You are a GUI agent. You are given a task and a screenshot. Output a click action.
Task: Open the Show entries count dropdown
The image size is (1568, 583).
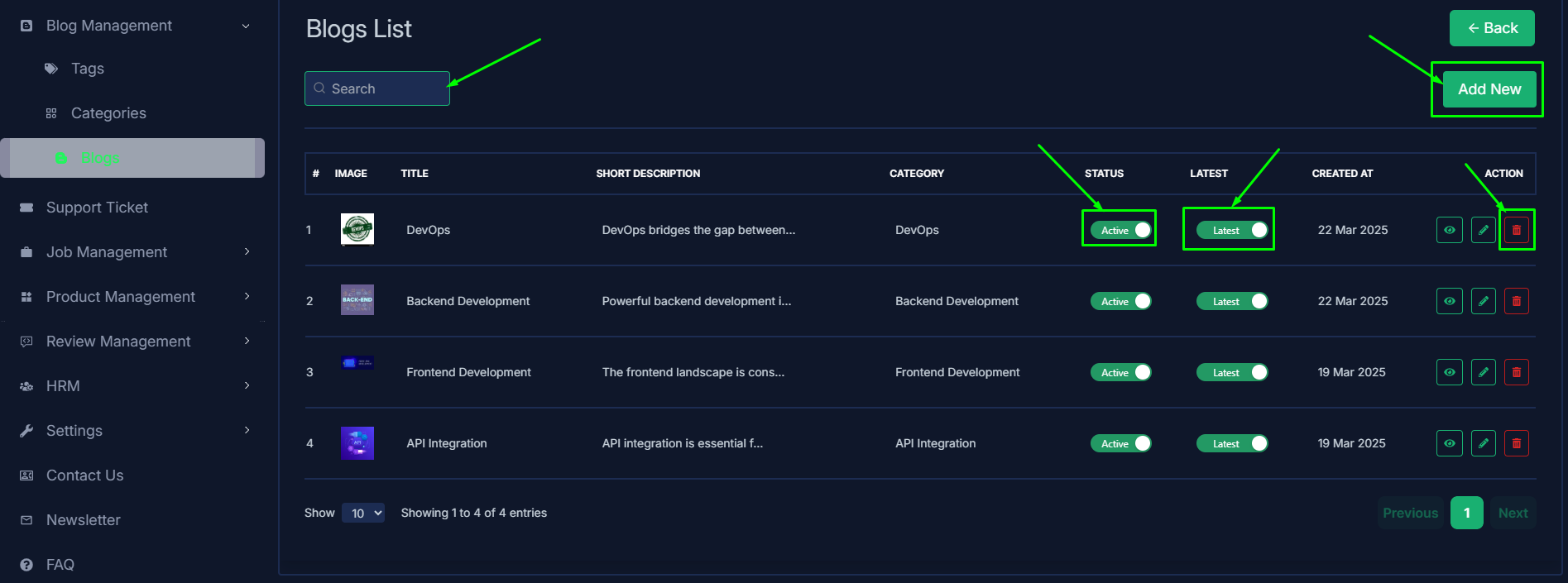tap(363, 513)
